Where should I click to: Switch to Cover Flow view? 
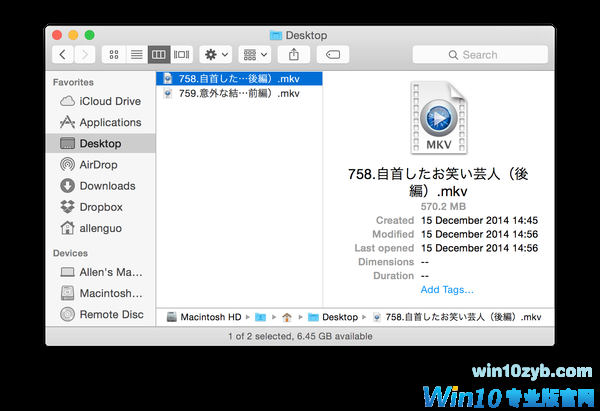[181, 55]
